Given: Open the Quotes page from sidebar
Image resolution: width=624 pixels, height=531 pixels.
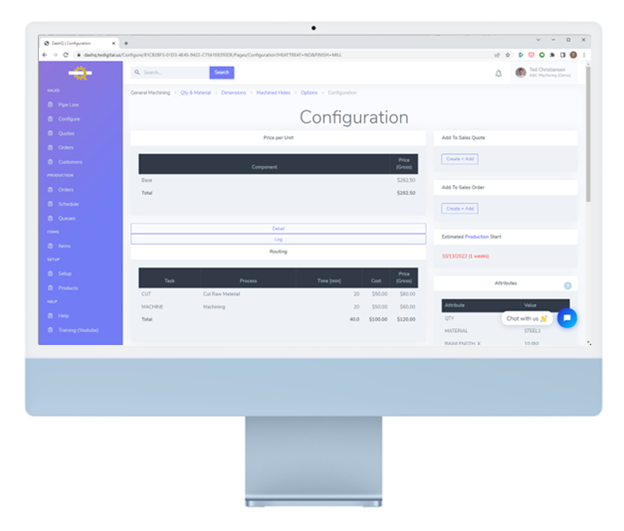Looking at the screenshot, I should pos(66,133).
